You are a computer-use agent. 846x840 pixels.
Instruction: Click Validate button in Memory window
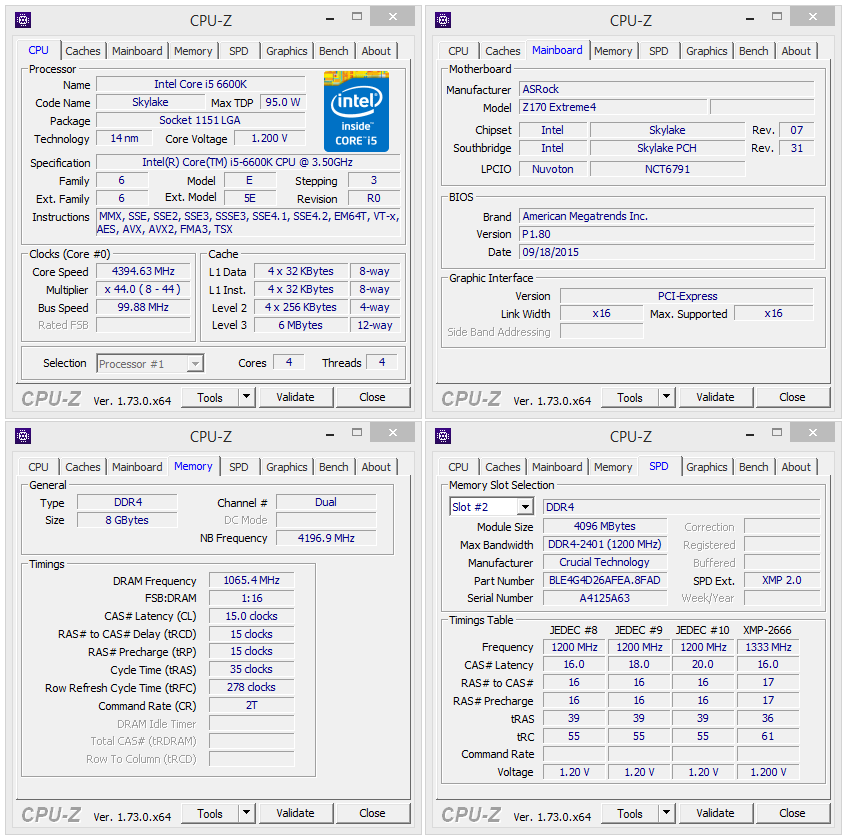click(295, 813)
